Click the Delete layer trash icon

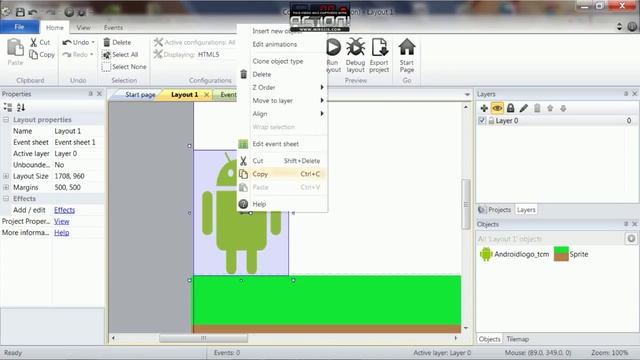tap(537, 108)
